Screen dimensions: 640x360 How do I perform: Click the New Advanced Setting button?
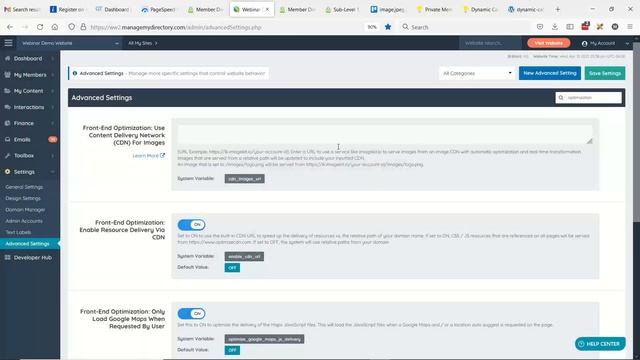pyautogui.click(x=550, y=73)
